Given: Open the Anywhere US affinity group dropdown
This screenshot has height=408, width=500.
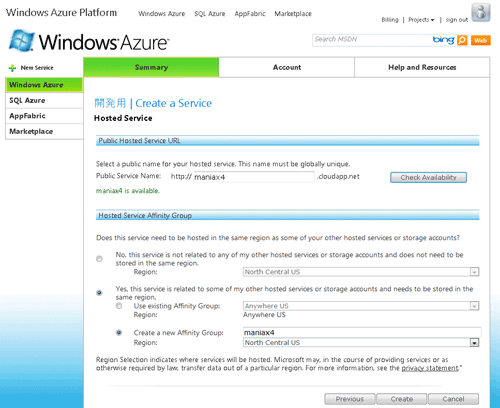Looking at the screenshot, I should (361, 306).
